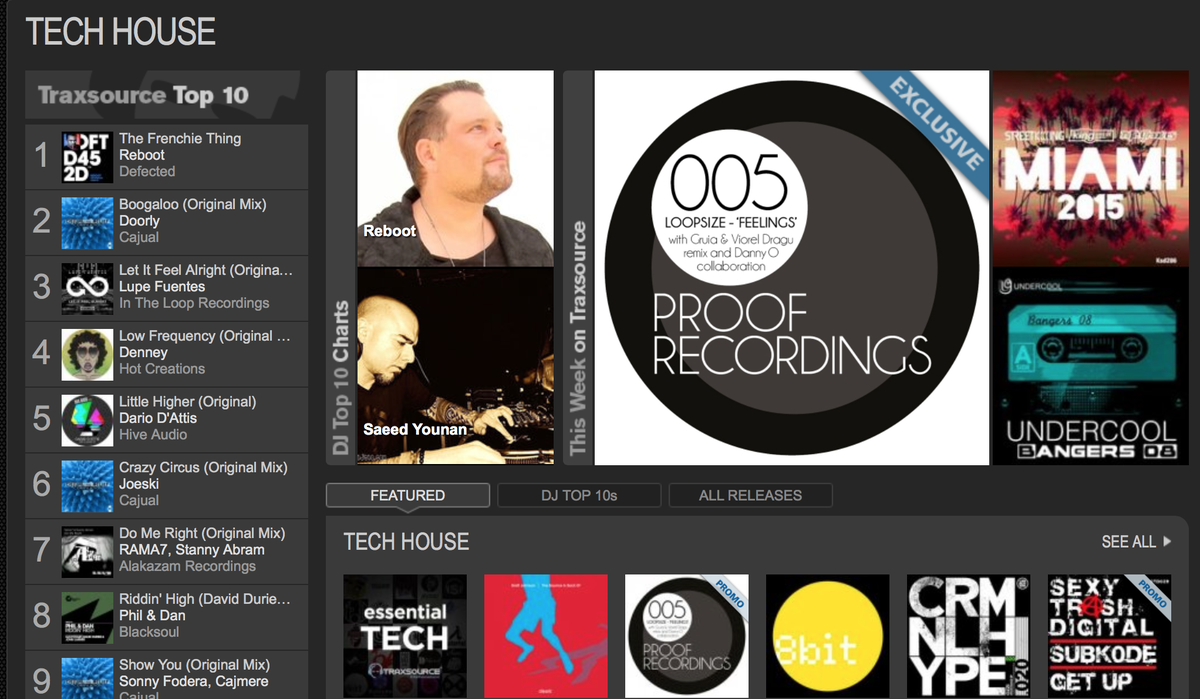Open Do Me Right (Original Mix) track

(202, 534)
